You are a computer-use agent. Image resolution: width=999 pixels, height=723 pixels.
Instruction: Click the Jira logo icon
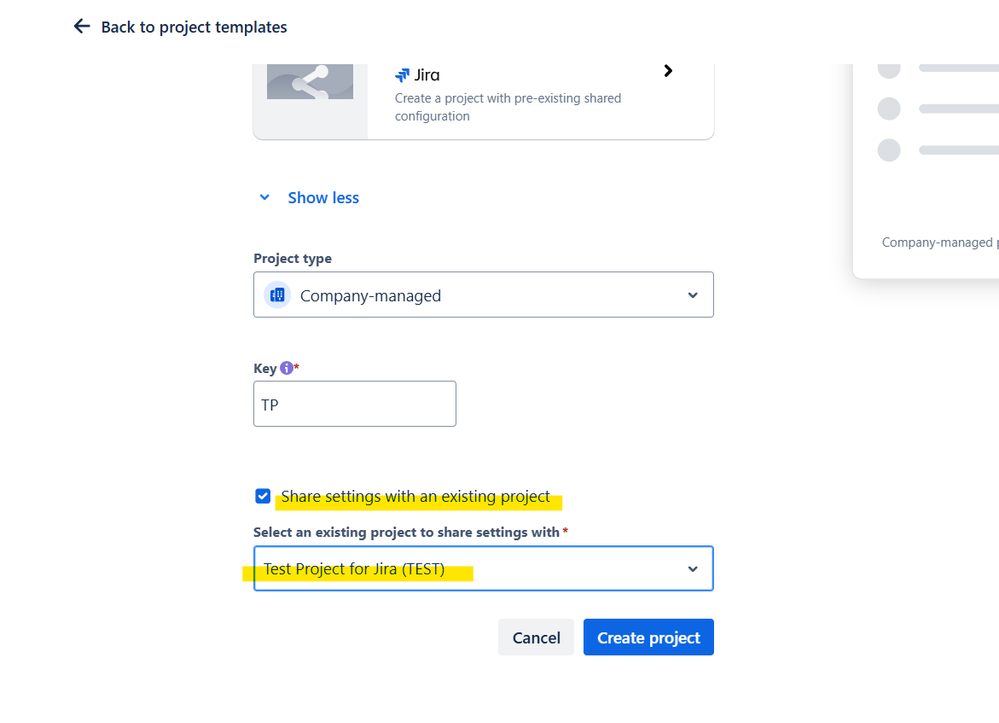(x=402, y=75)
